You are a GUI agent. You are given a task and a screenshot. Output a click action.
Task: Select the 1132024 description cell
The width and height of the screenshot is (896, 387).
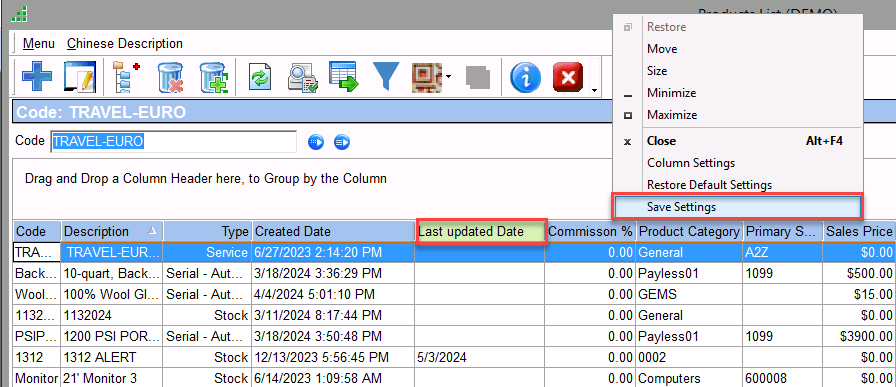point(112,316)
